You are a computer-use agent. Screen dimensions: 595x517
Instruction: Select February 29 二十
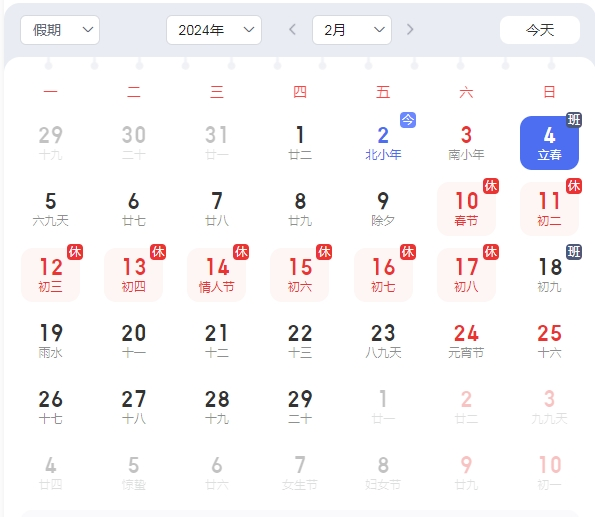(x=300, y=407)
